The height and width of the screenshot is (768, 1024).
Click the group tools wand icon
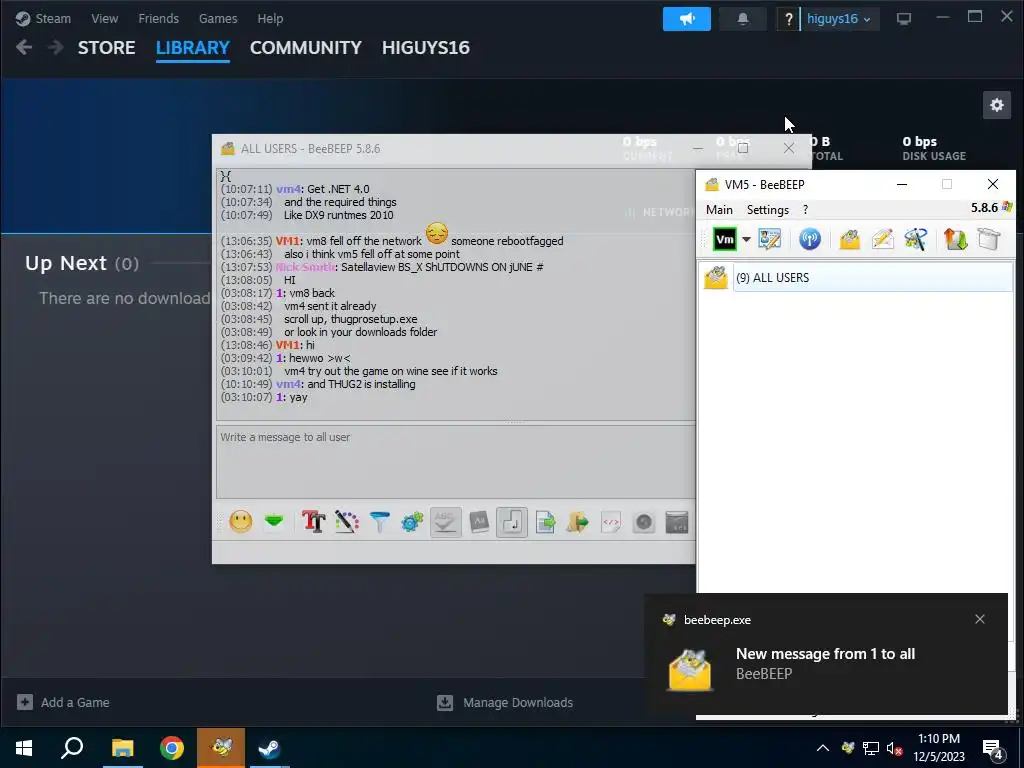916,239
